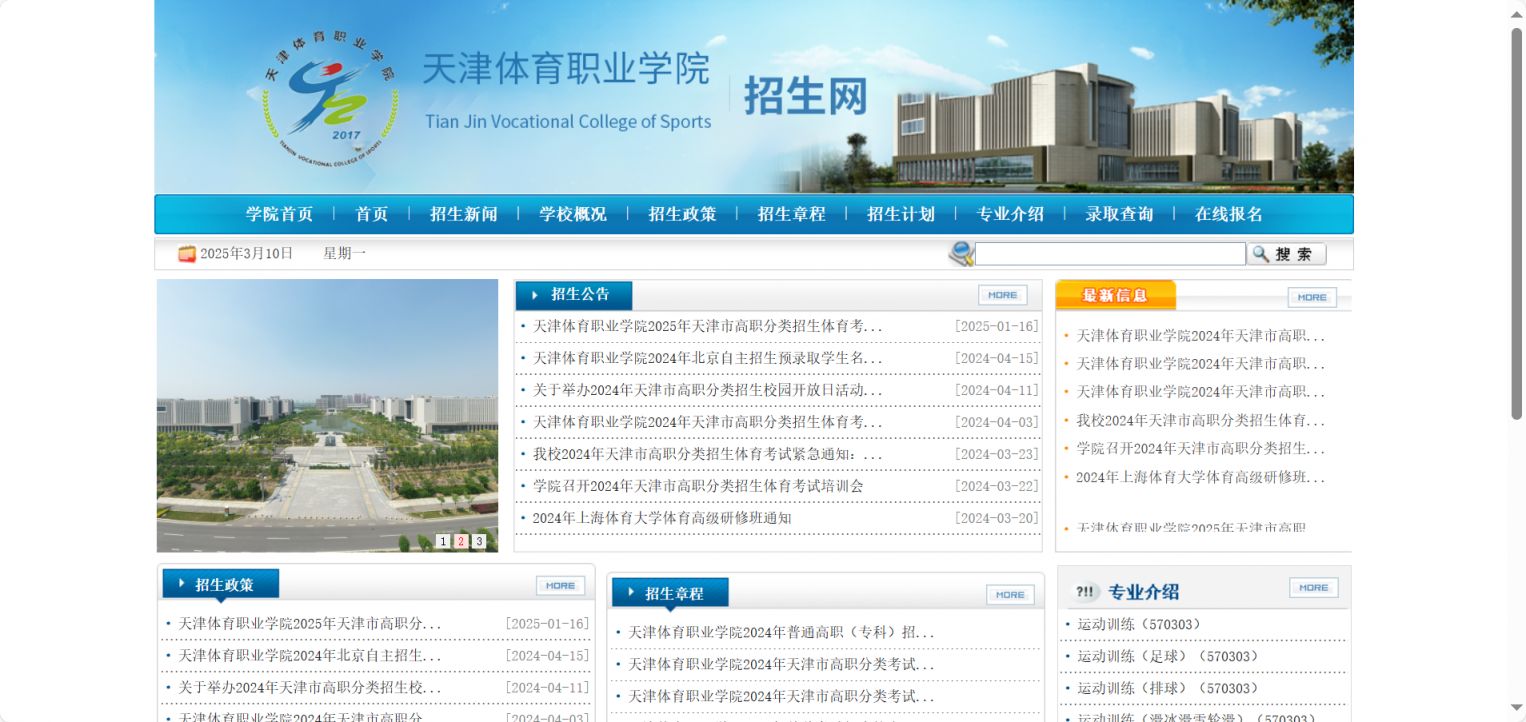Open MORE in the 招生政策 panel
Viewport: 1526px width, 722px height.
560,586
